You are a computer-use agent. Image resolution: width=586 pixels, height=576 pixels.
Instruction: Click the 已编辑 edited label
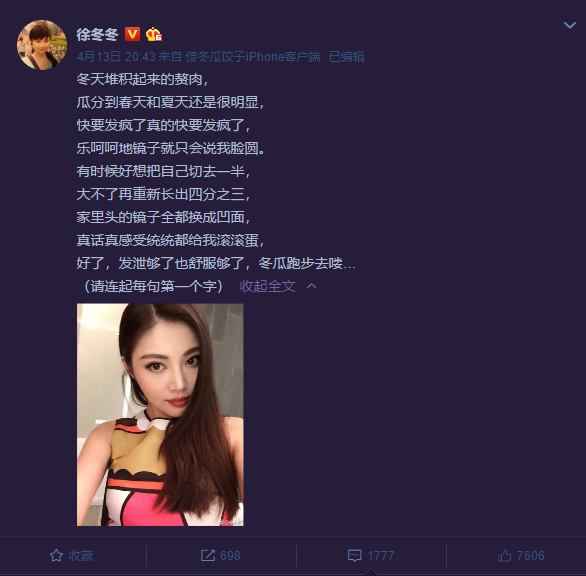click(346, 57)
